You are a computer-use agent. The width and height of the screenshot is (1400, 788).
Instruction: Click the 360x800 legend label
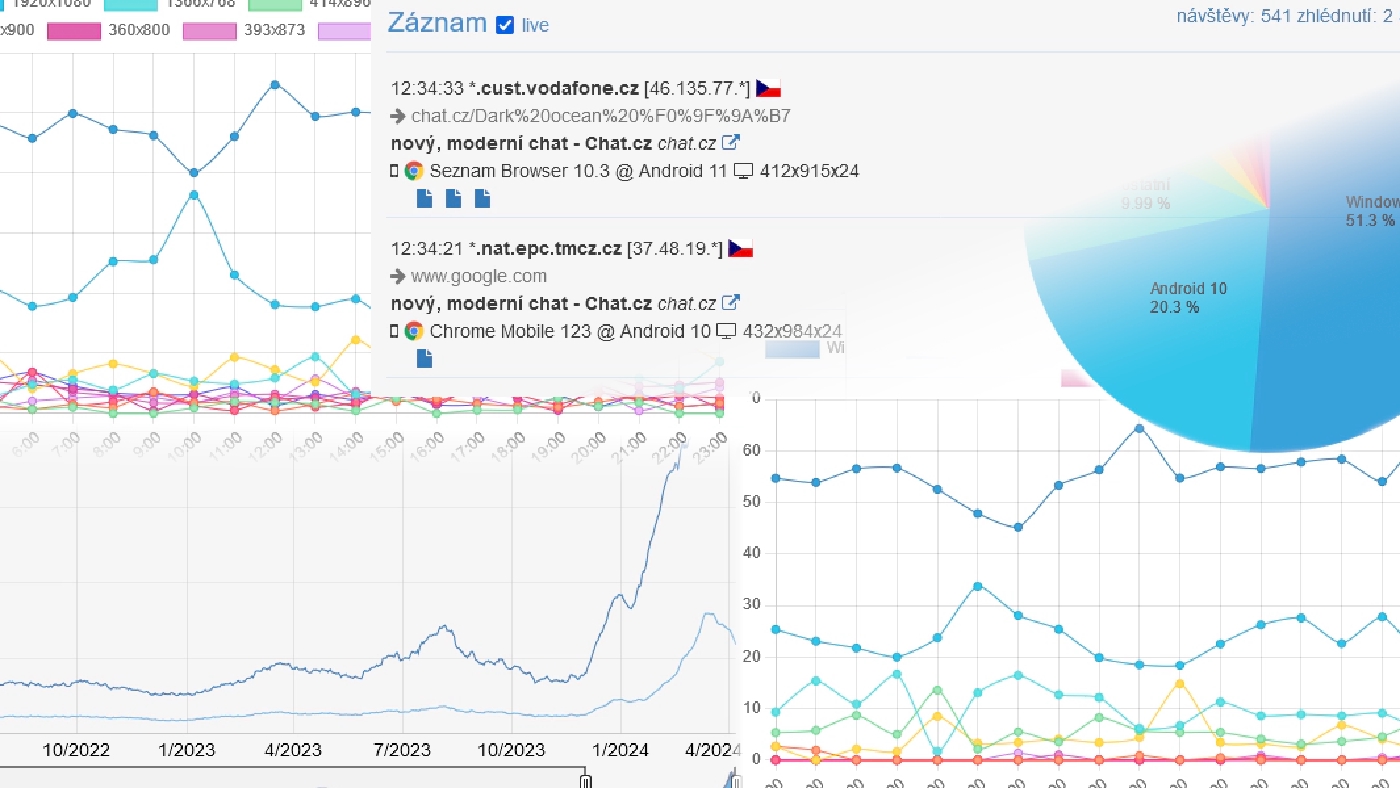139,30
